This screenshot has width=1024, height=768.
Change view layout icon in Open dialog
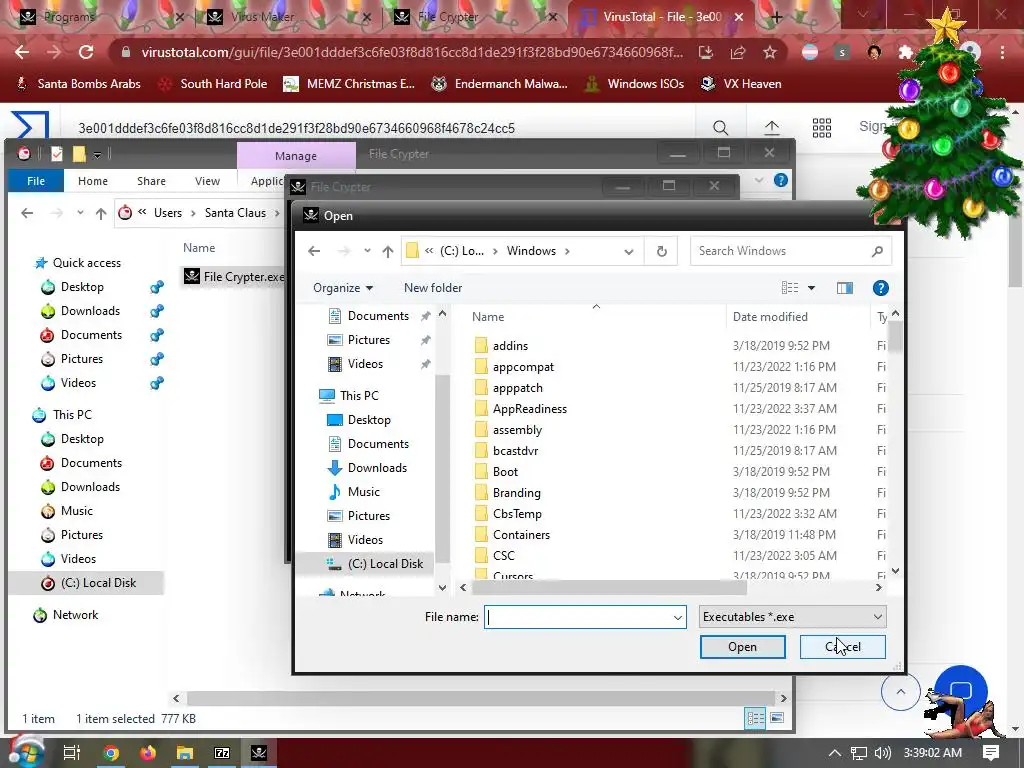[790, 288]
